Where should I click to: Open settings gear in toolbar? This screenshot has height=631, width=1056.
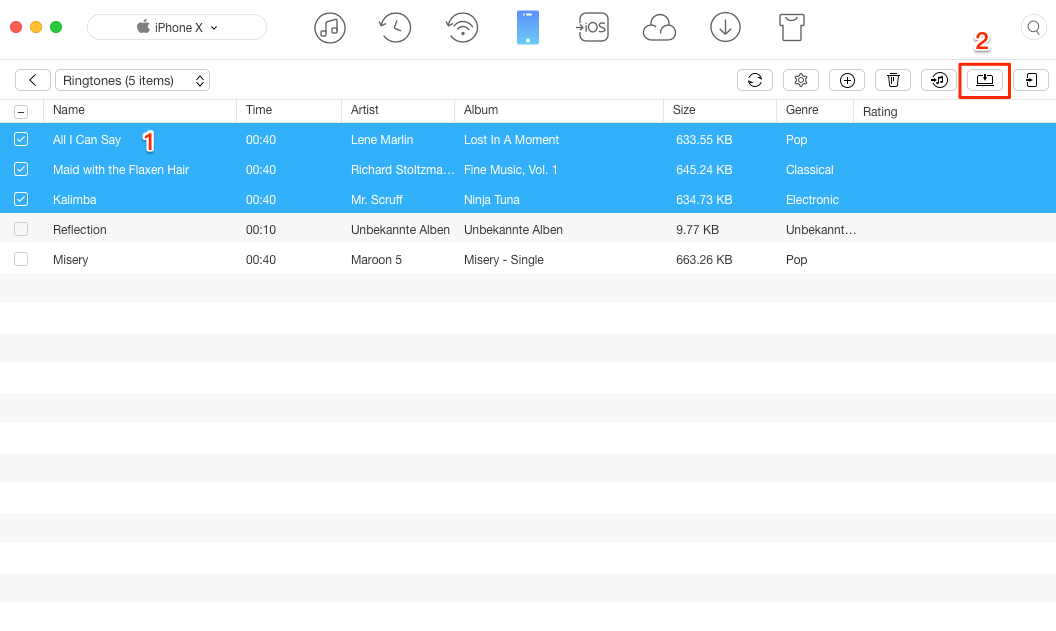801,80
